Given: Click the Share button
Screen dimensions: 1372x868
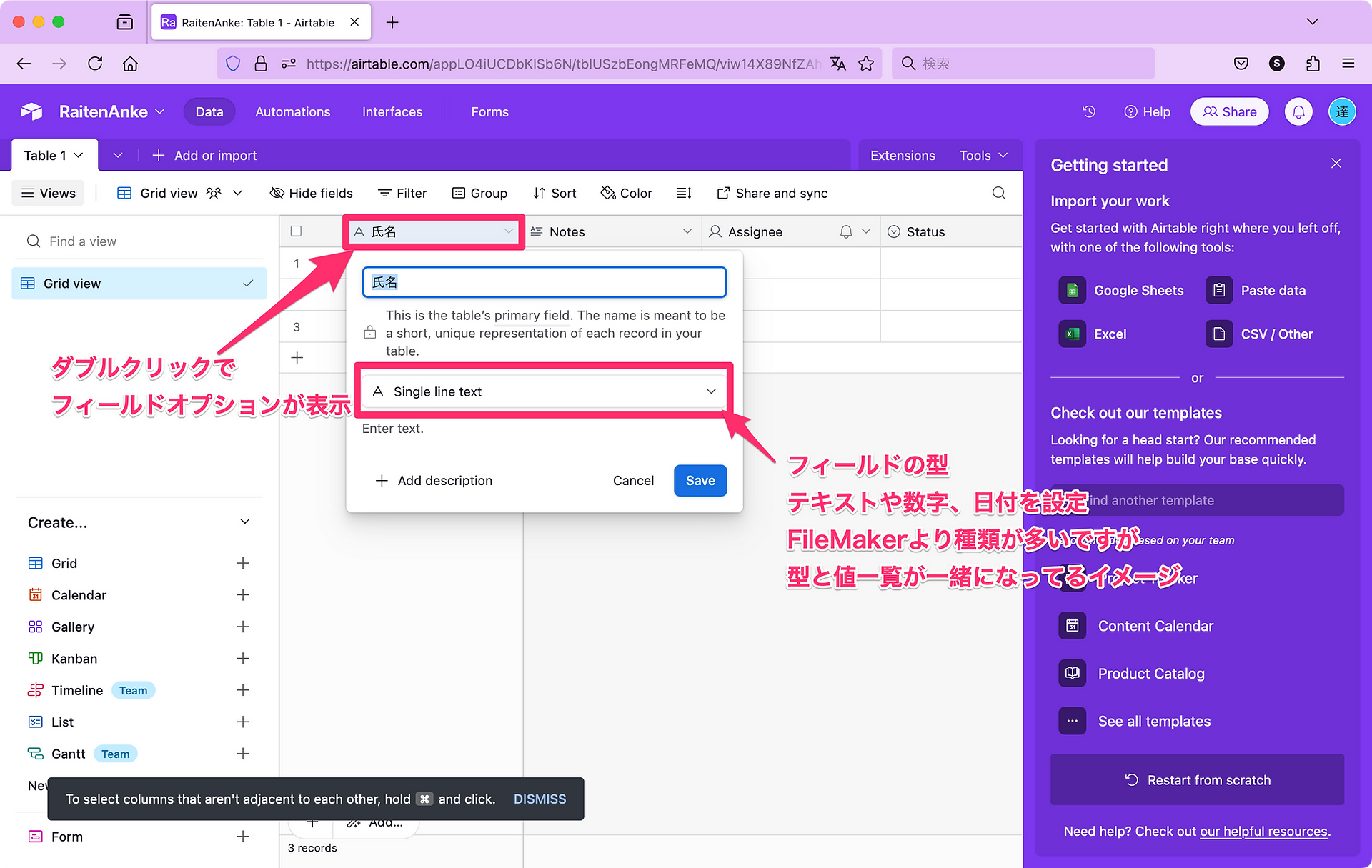Looking at the screenshot, I should (x=1229, y=111).
